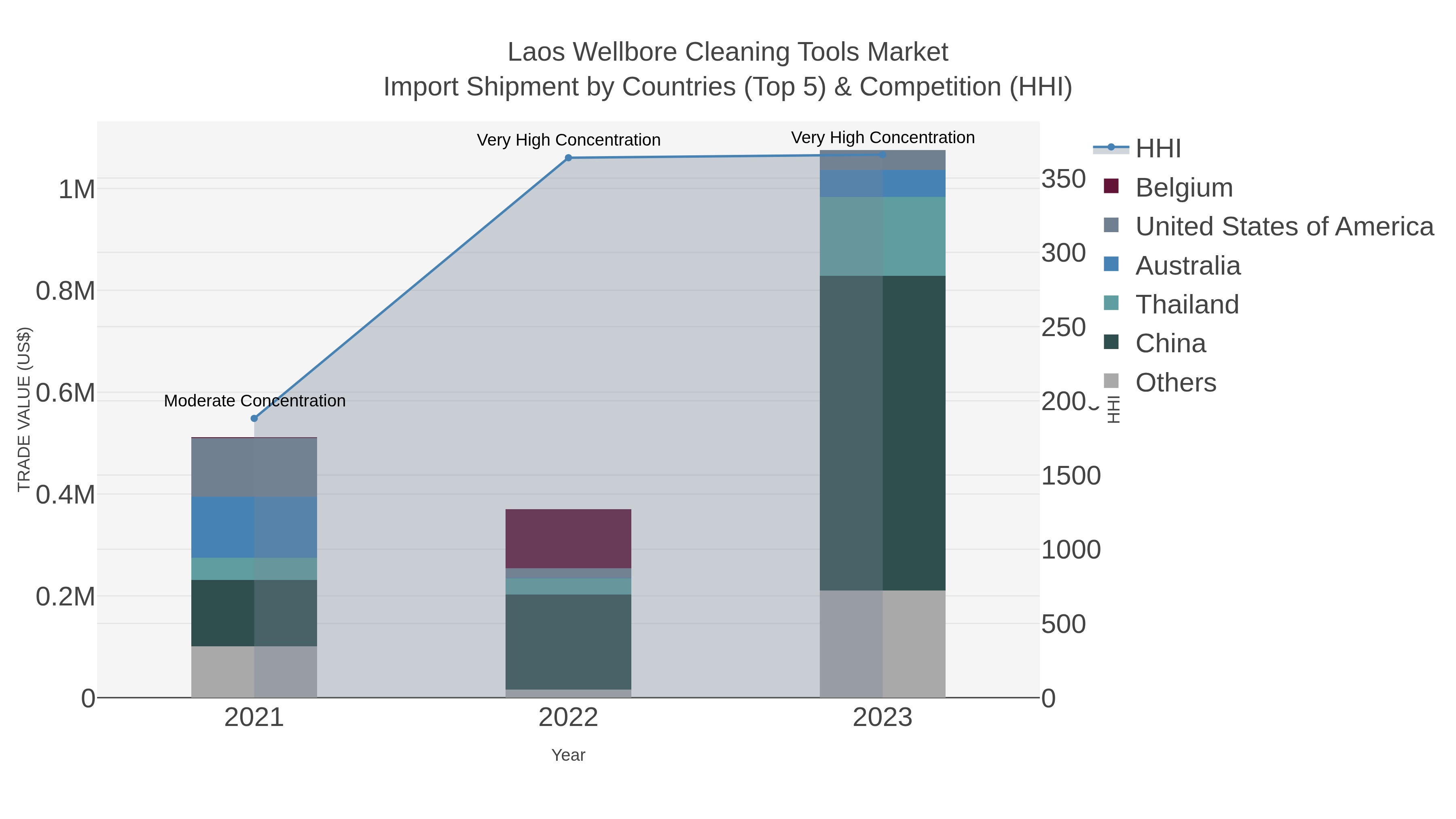Click the 2022 'Very High Concentration' annotation

(569, 140)
